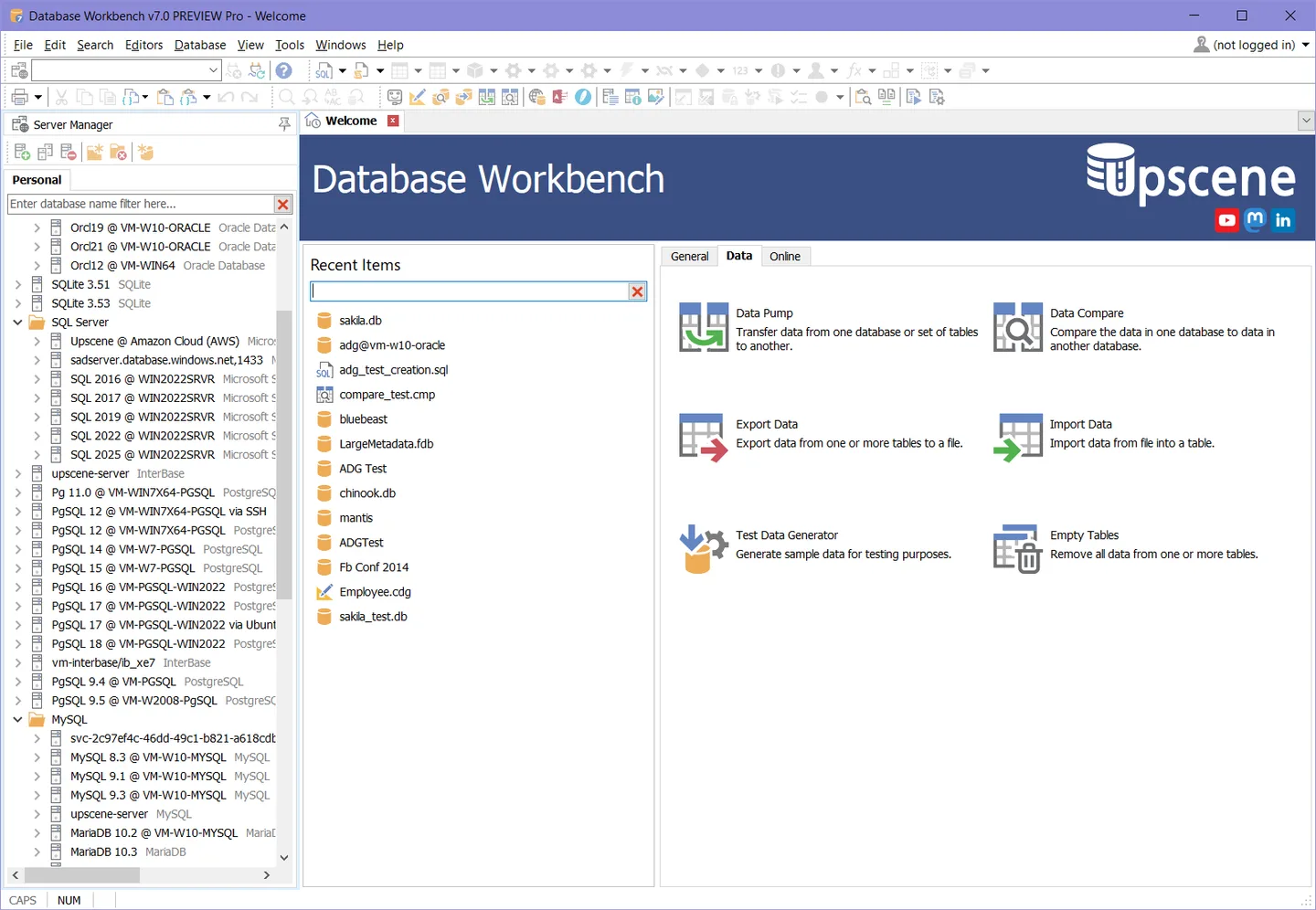The image size is (1316, 910).
Task: Open the Tools menu
Action: pyautogui.click(x=290, y=45)
